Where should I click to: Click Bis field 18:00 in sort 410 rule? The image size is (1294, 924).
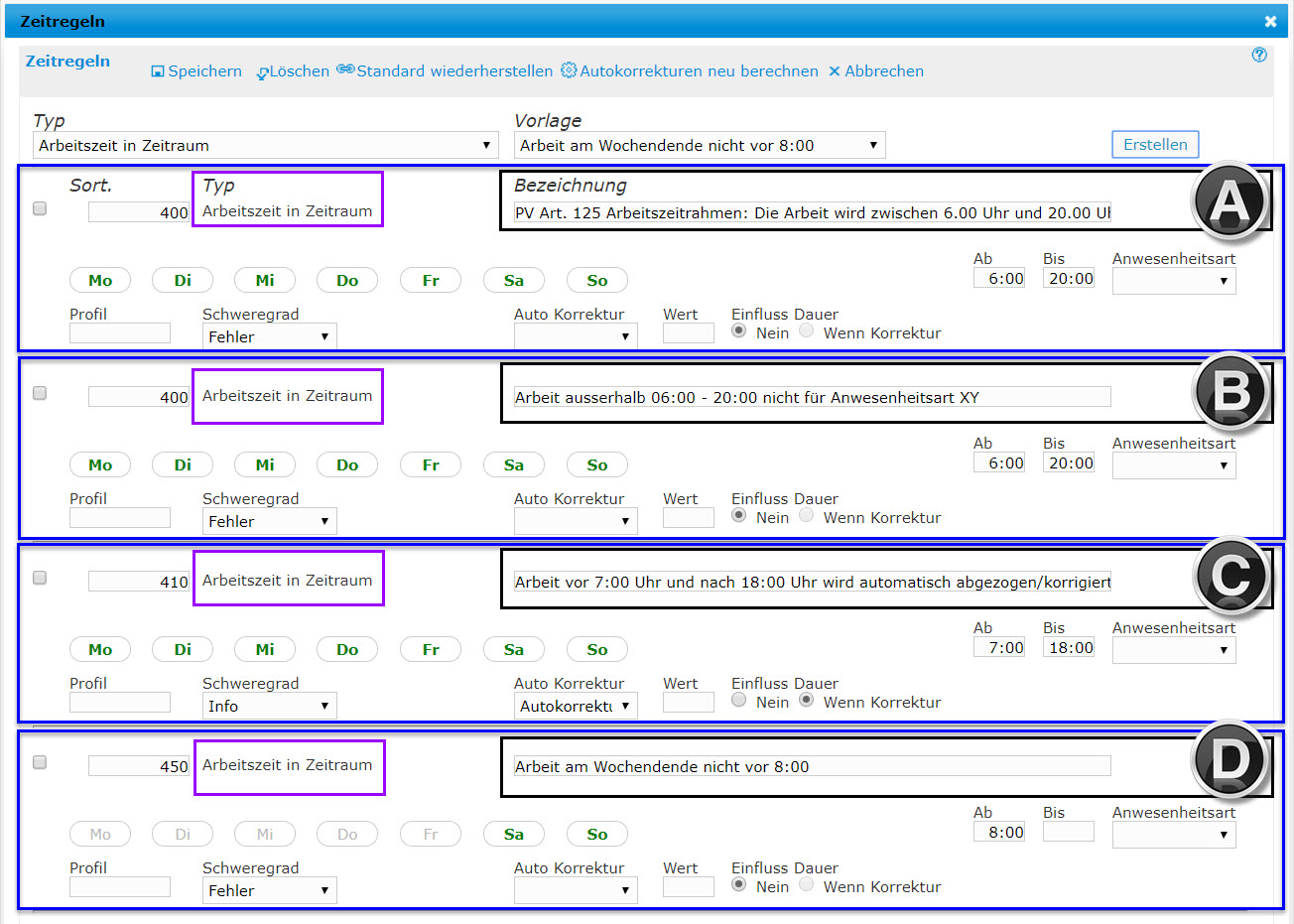[x=1069, y=647]
